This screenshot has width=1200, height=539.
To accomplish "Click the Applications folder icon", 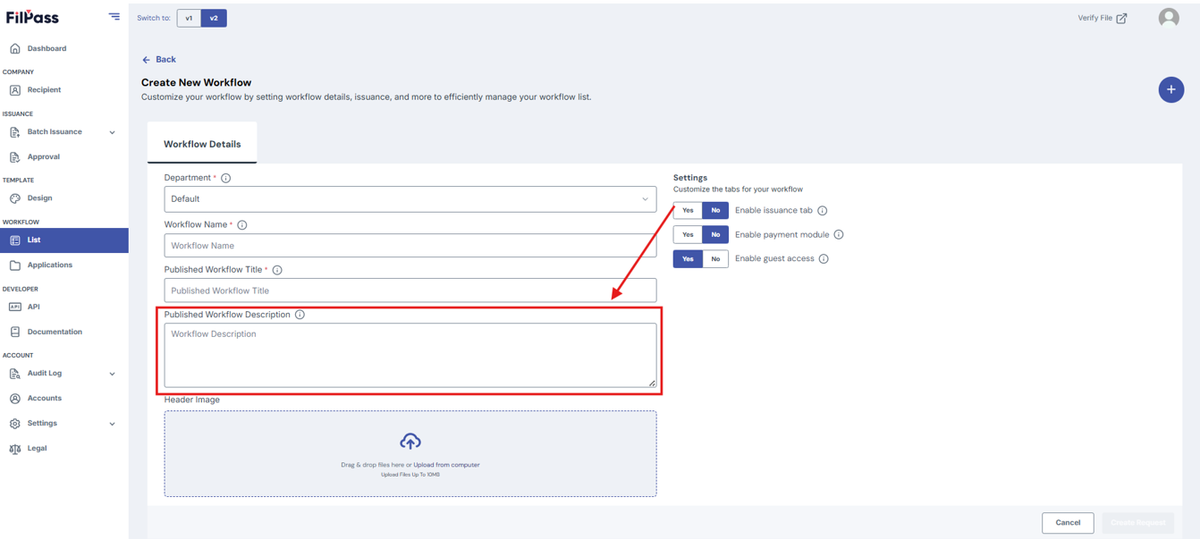I will tap(15, 265).
